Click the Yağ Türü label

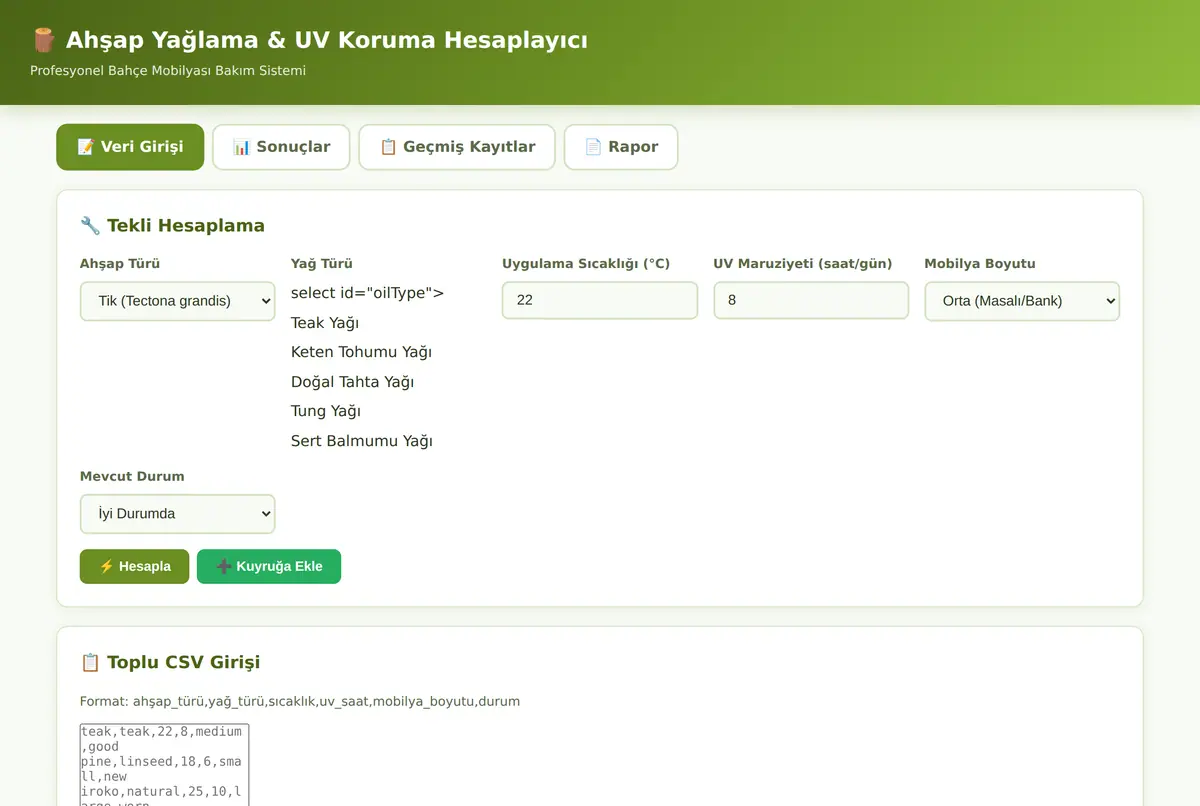(x=322, y=264)
